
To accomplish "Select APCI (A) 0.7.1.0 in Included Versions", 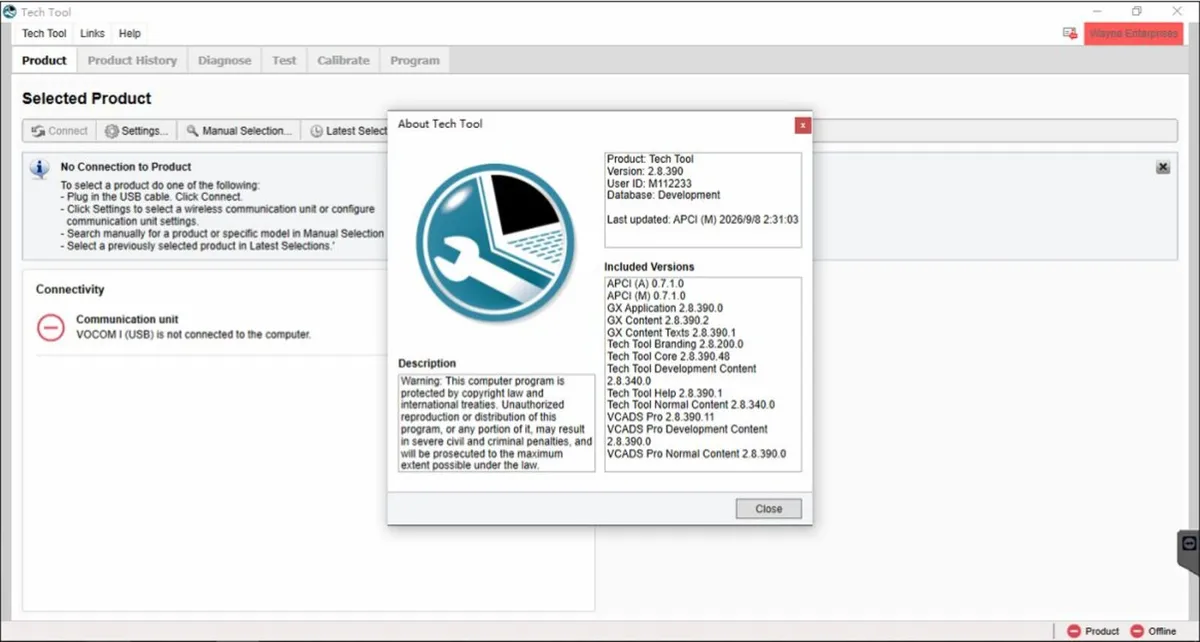I will click(646, 284).
